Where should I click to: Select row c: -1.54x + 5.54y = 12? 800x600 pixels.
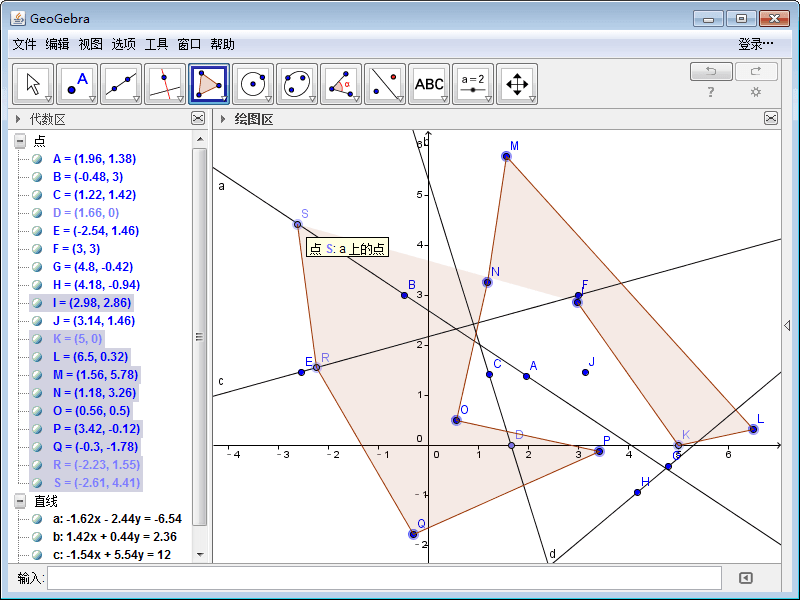click(112, 555)
